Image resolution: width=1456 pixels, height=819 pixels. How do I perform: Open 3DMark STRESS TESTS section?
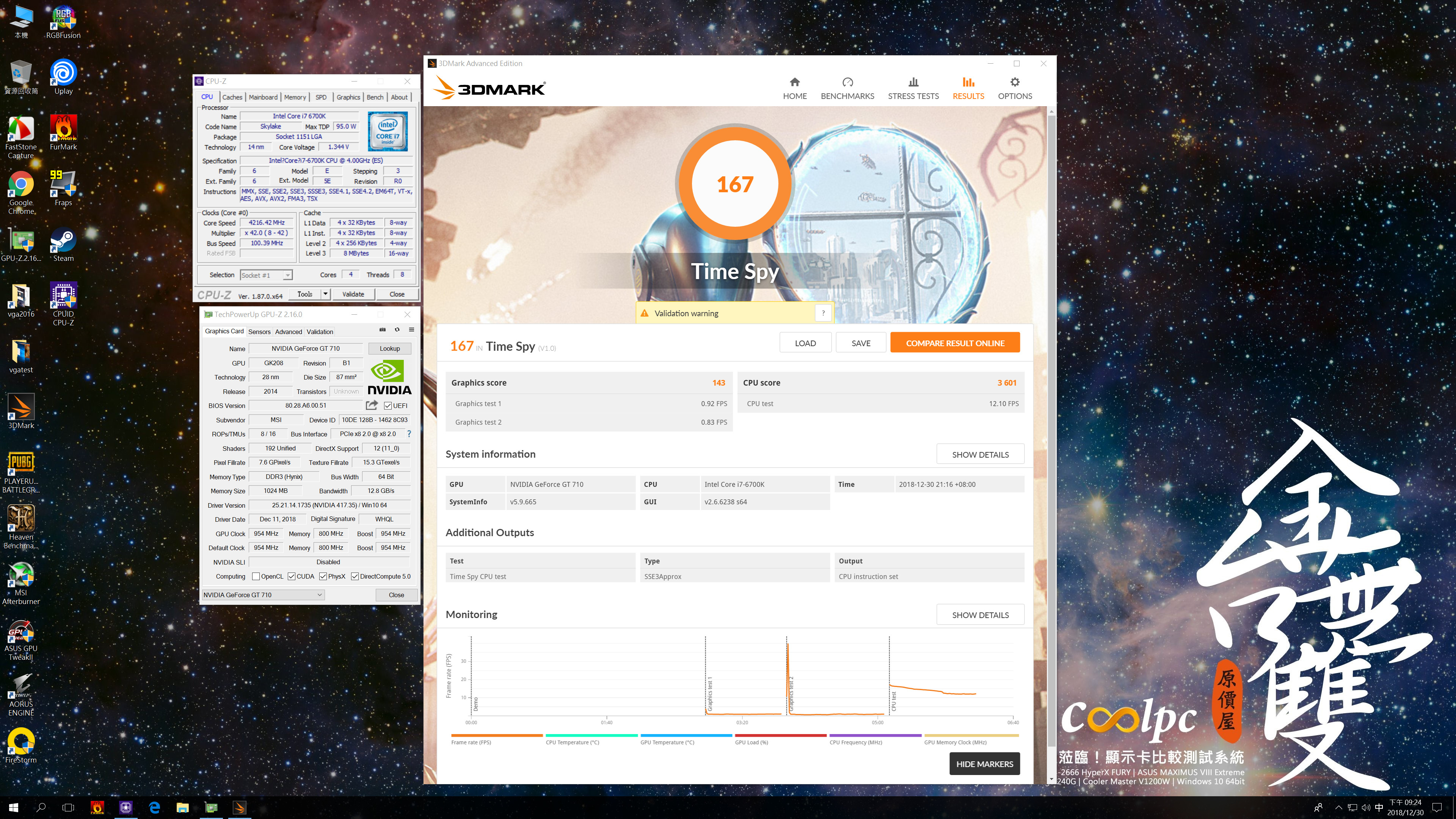[x=913, y=89]
